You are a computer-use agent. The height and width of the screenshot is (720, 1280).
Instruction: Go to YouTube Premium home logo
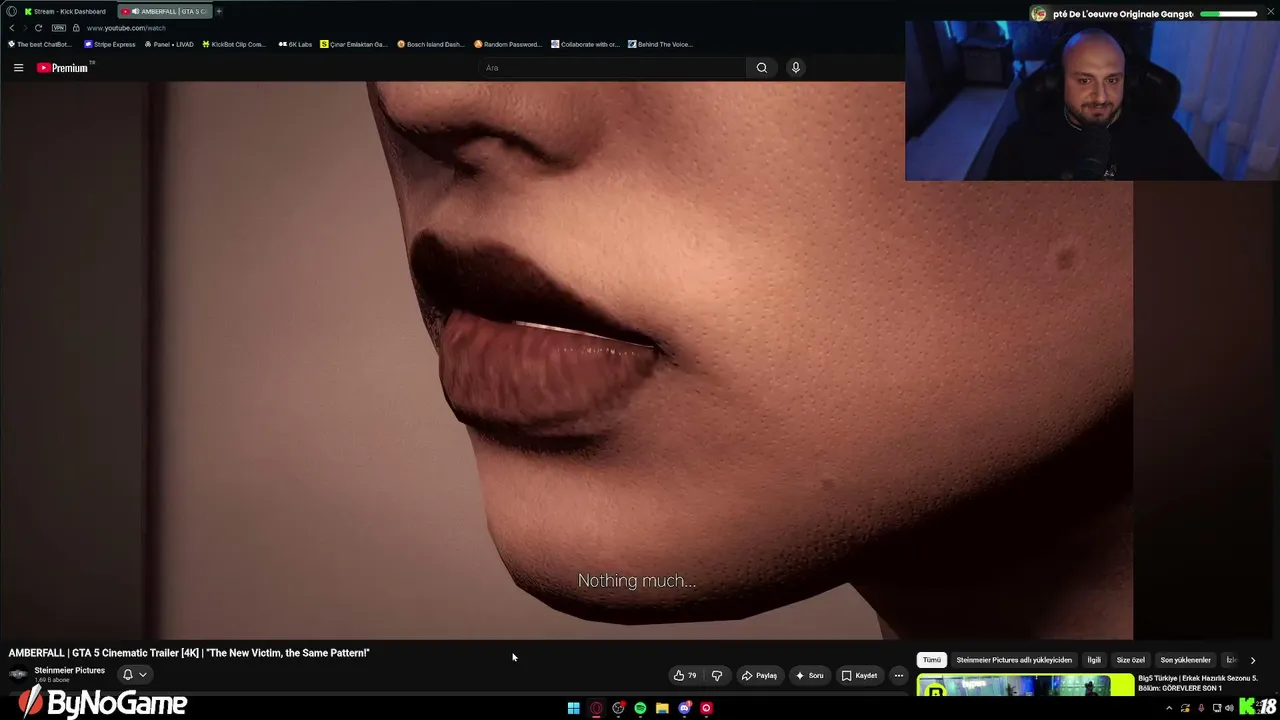tap(65, 68)
